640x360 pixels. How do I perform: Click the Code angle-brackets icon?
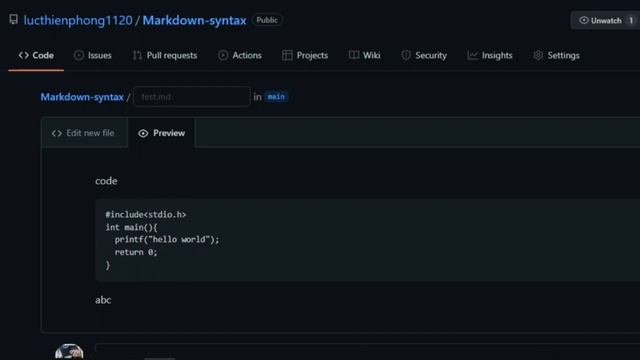point(24,55)
